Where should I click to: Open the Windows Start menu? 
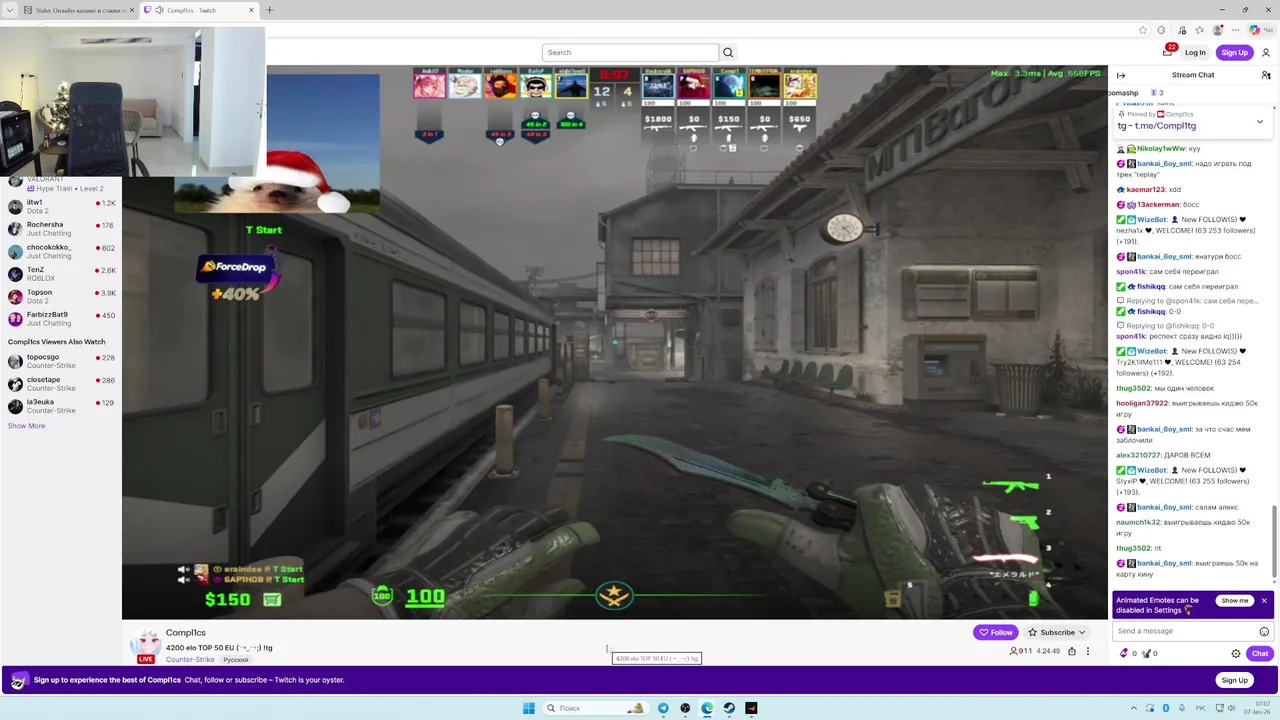[x=528, y=708]
